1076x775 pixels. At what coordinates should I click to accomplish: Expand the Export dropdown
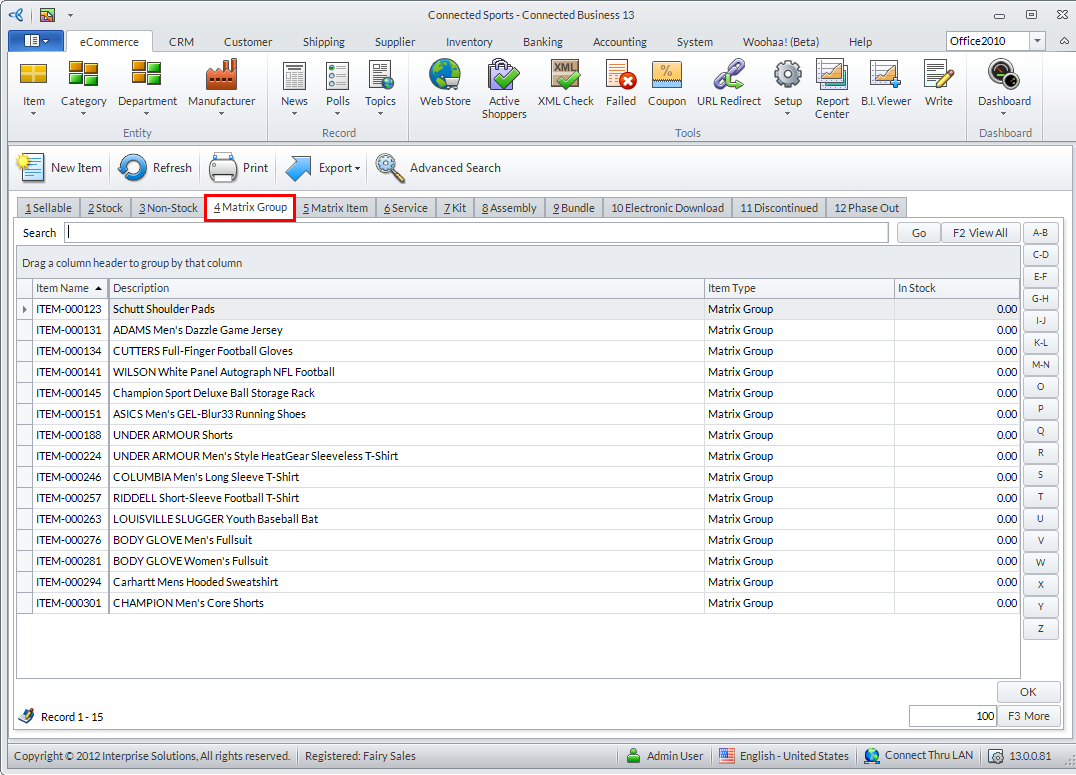pos(323,168)
